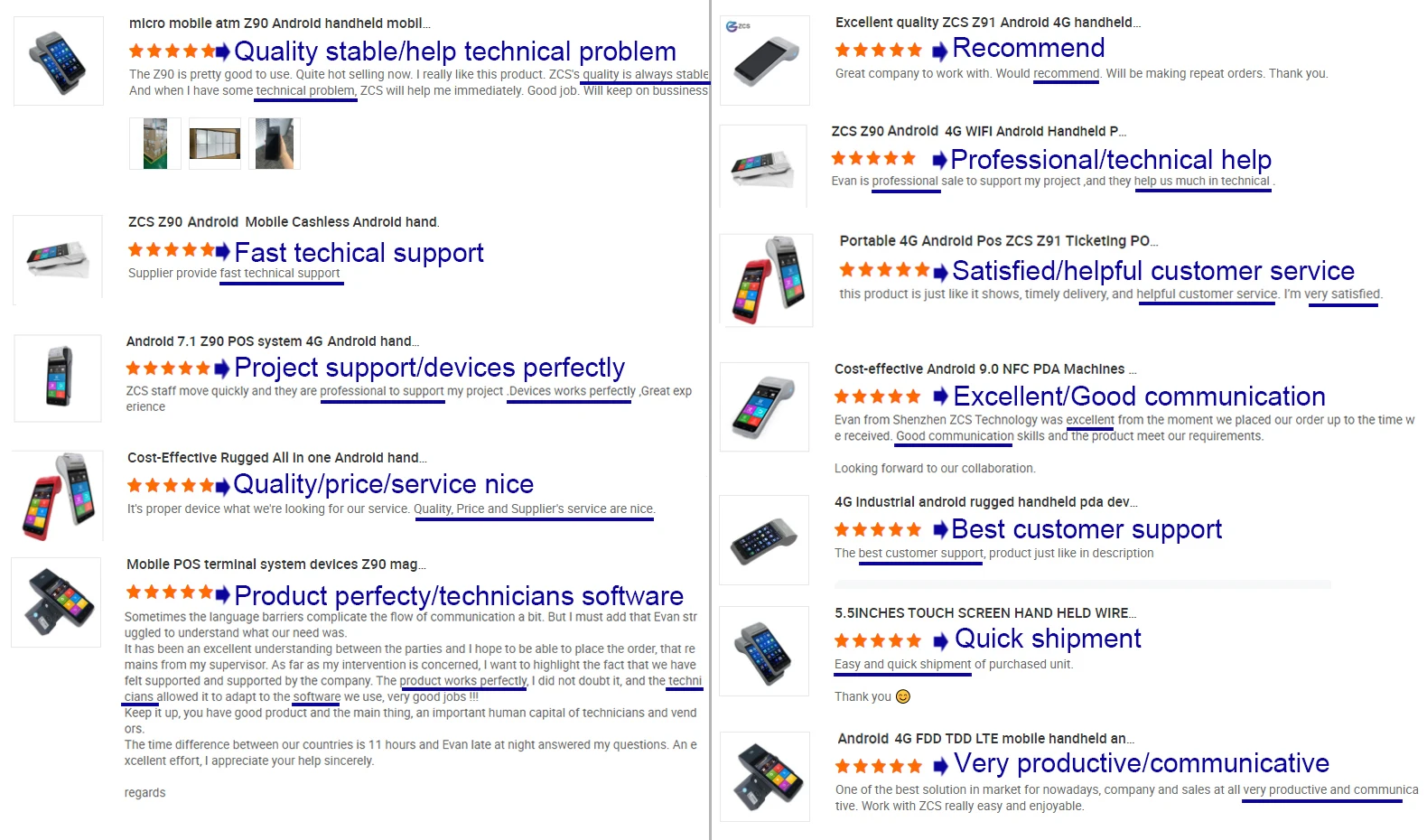Image resolution: width=1427 pixels, height=840 pixels.
Task: Select the 'Android 7.1 Z90 POS system' product link
Action: 273,341
